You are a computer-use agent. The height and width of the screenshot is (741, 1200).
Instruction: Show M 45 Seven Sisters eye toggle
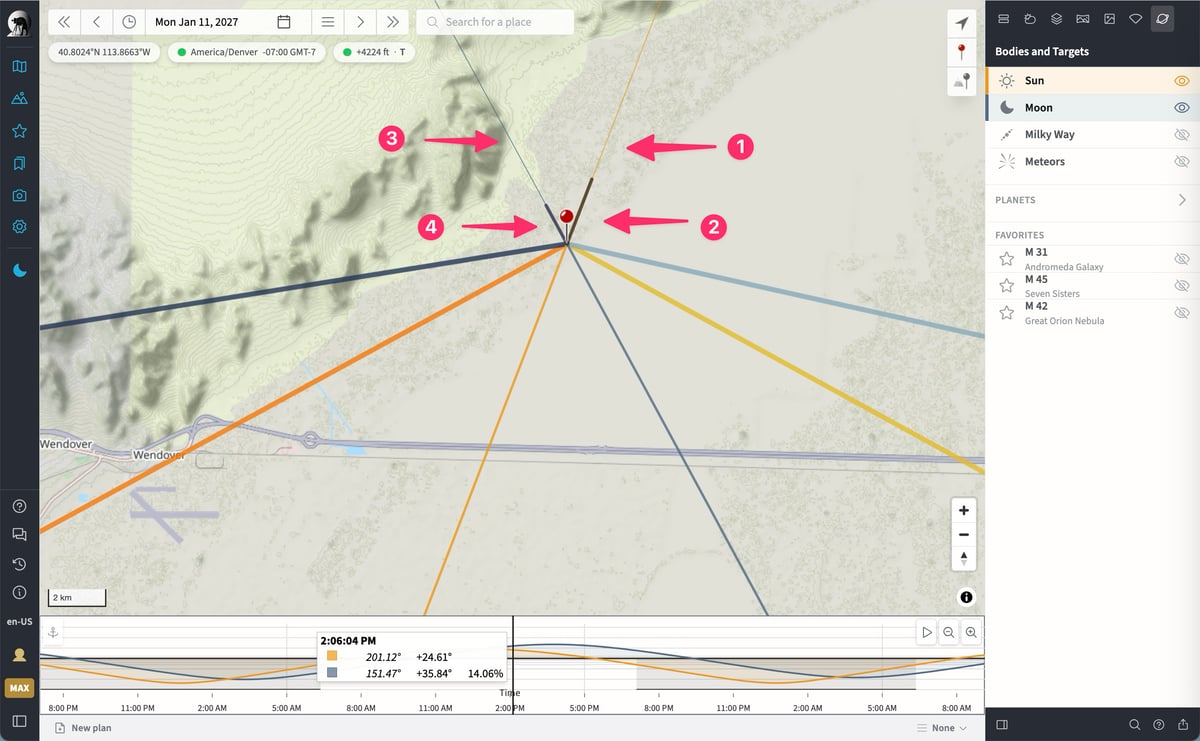pyautogui.click(x=1181, y=286)
